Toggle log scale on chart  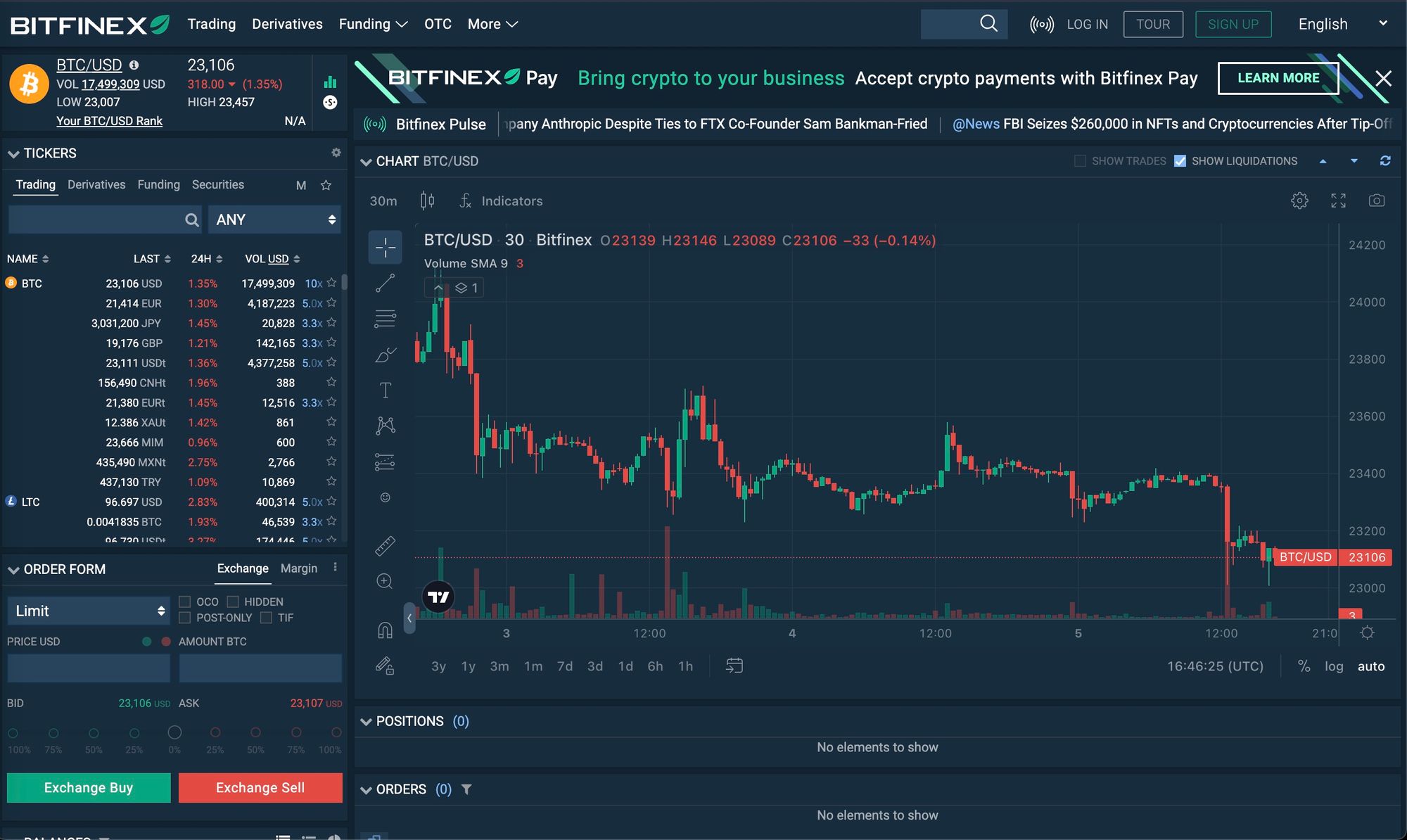tap(1334, 666)
